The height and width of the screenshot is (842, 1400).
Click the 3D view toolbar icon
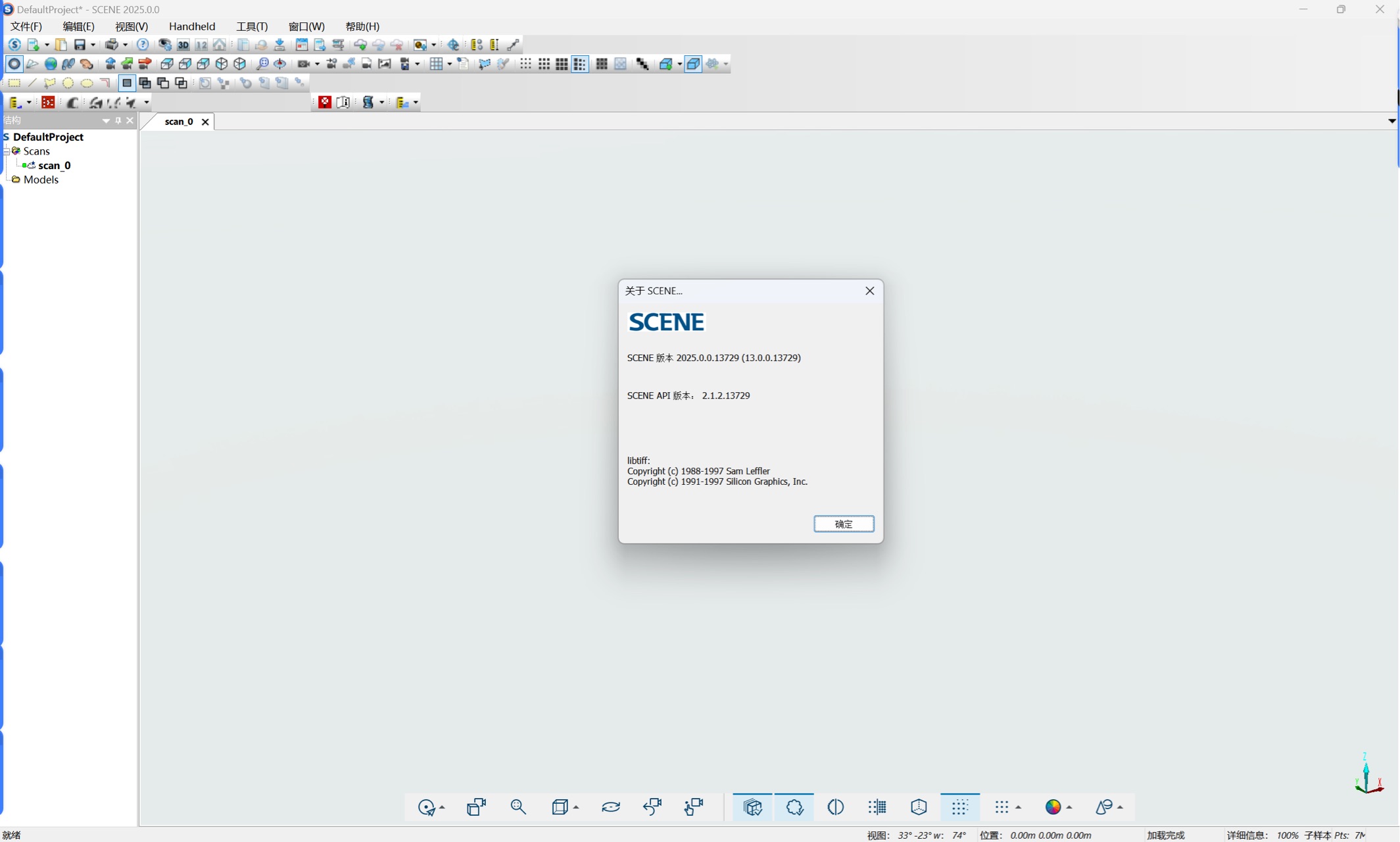click(x=183, y=45)
